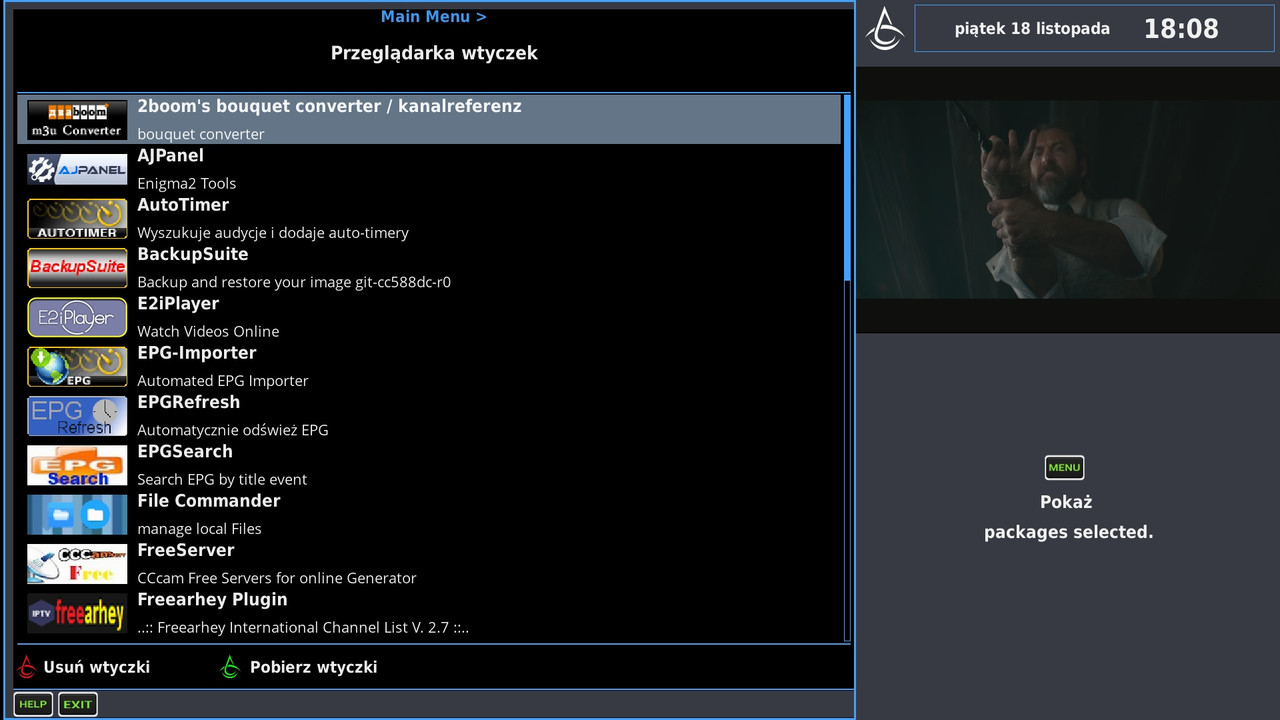Click the 'Enigma2 Tools' description
This screenshot has width=1280, height=720.
click(186, 183)
